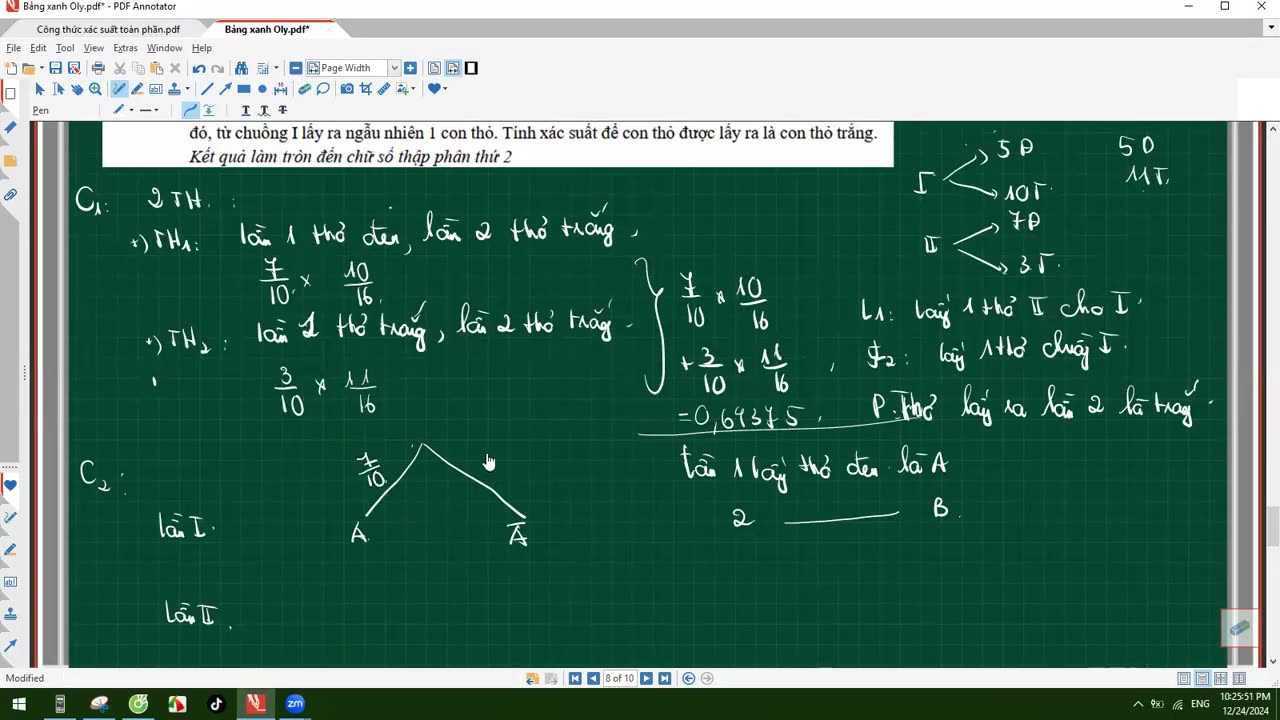Click the Print icon

(98, 68)
